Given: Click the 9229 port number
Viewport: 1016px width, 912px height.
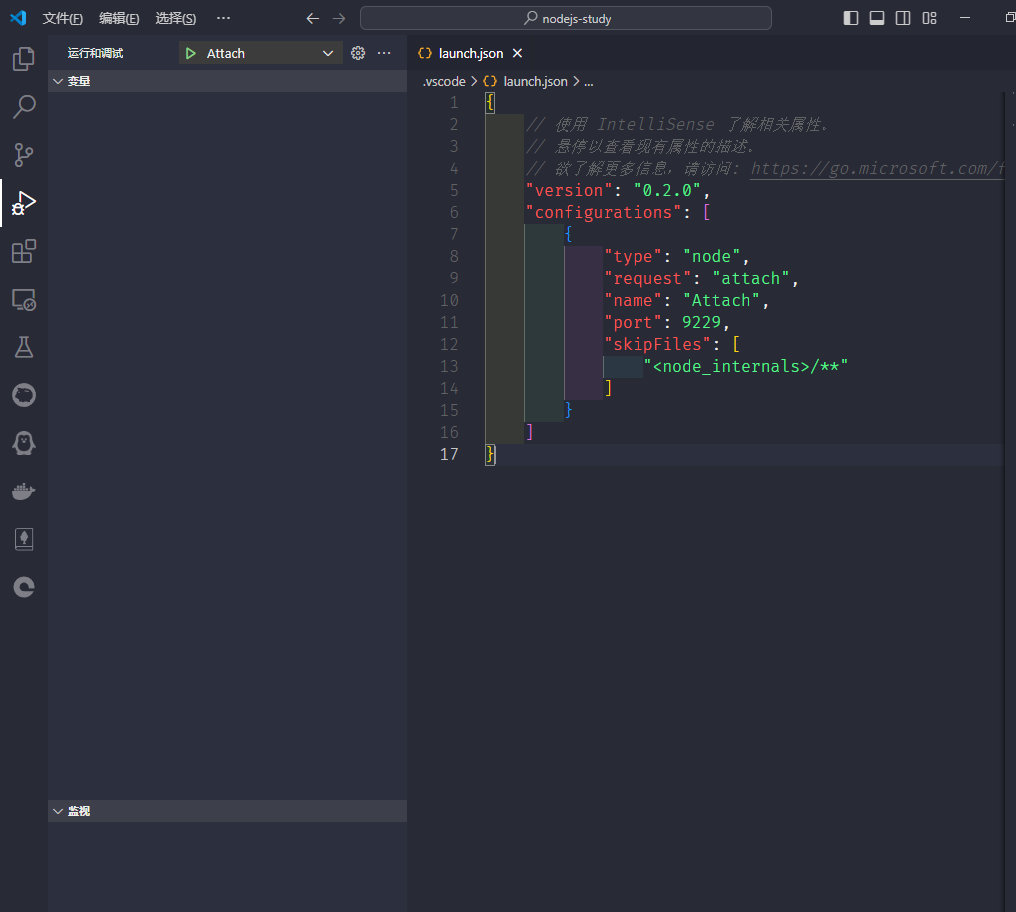Looking at the screenshot, I should (702, 322).
